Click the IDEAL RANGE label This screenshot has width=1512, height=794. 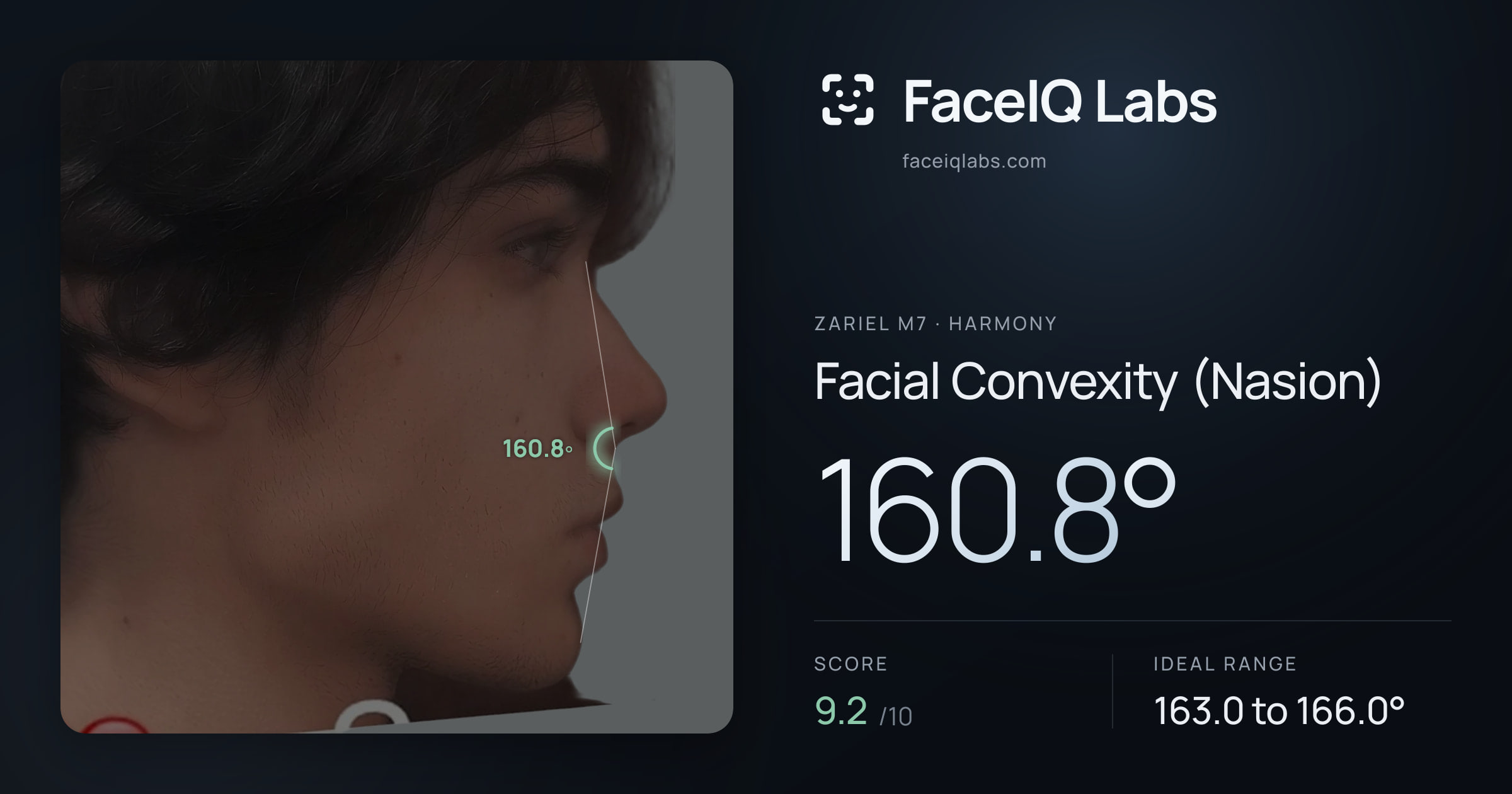[1225, 664]
